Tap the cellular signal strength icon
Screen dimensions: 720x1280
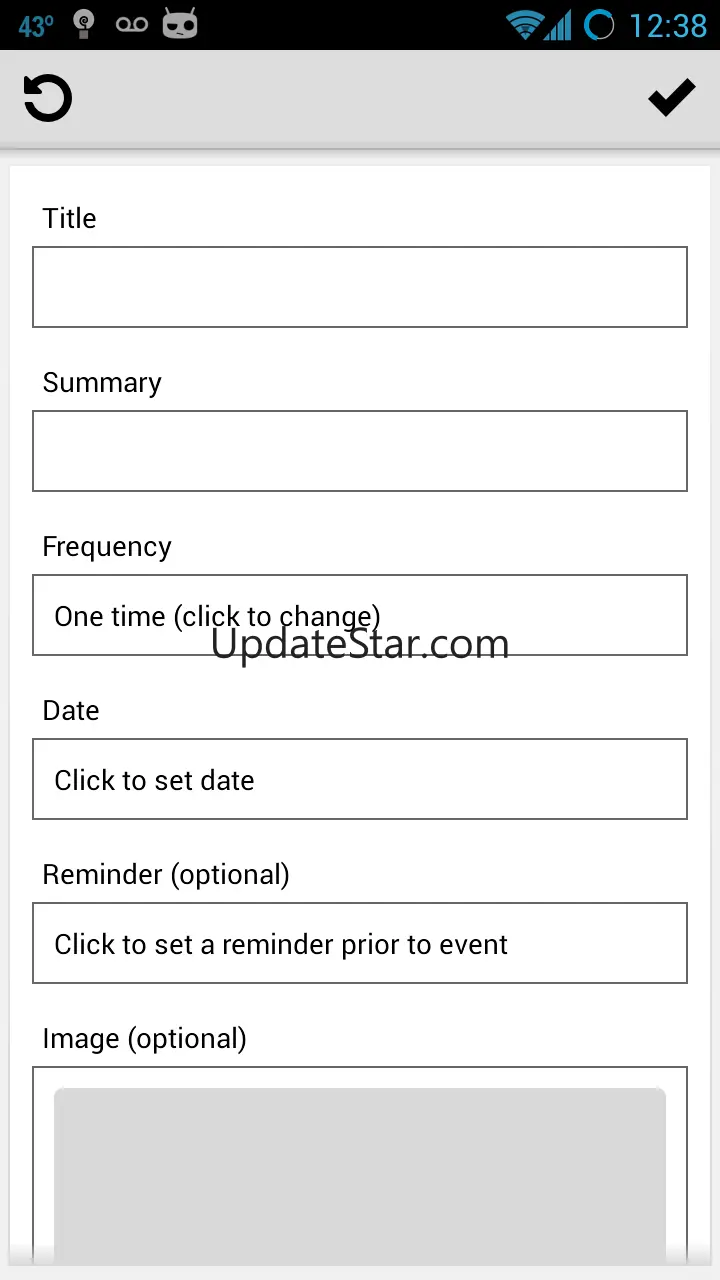tap(558, 24)
